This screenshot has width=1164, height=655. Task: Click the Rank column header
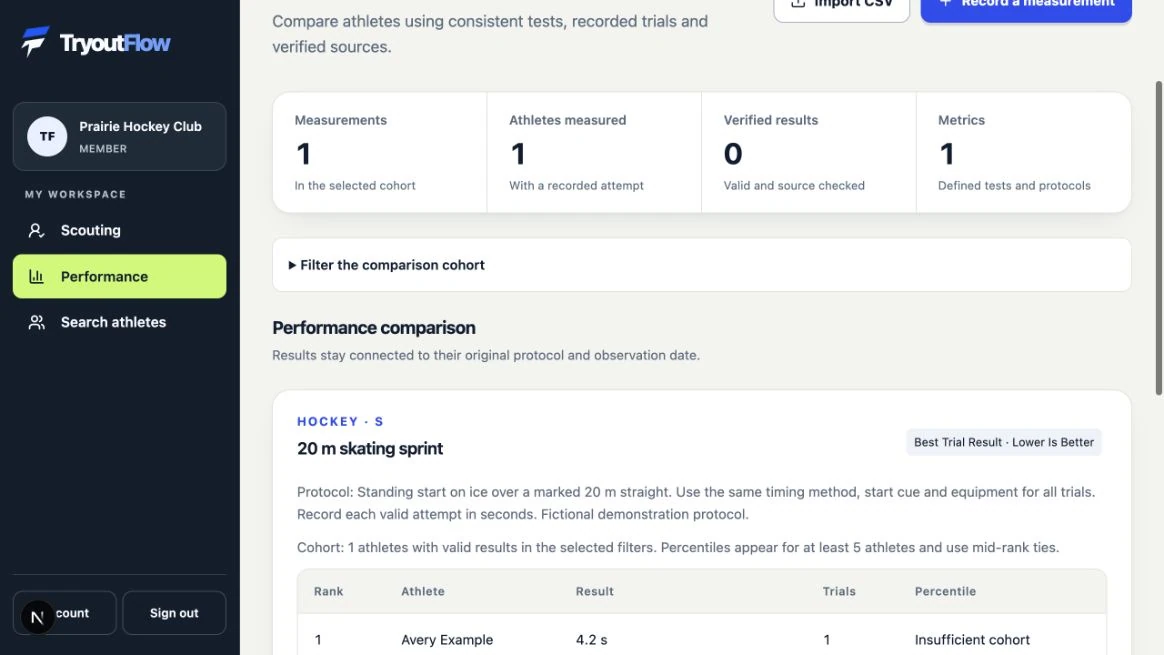(328, 591)
